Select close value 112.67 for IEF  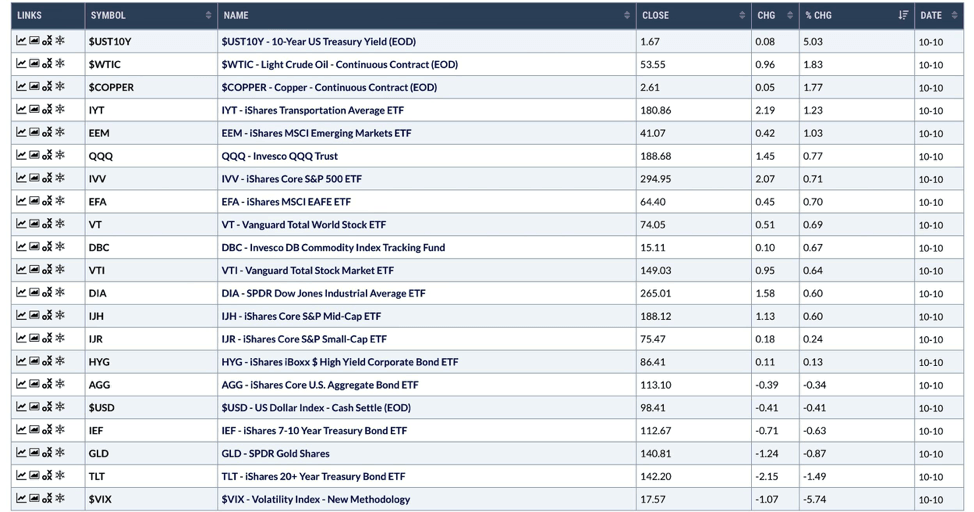655,431
